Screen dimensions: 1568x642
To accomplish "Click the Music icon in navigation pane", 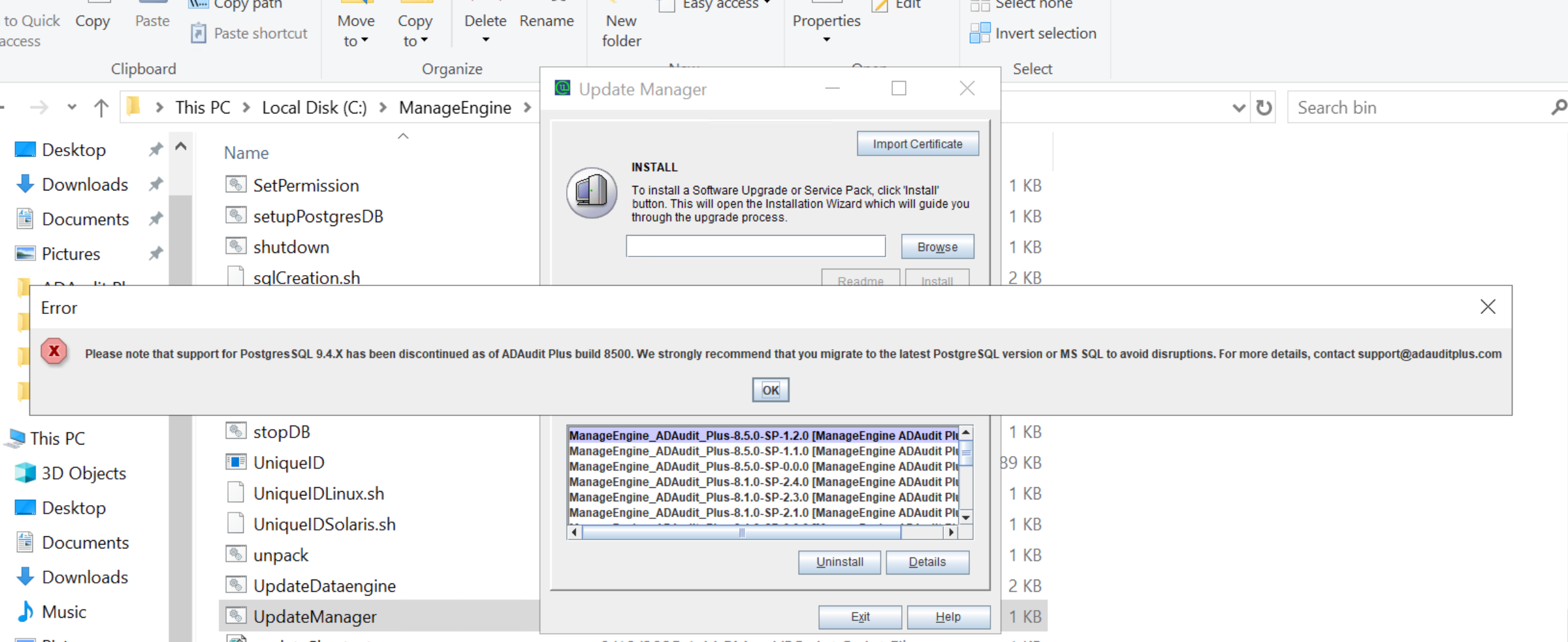I will pyautogui.click(x=25, y=611).
